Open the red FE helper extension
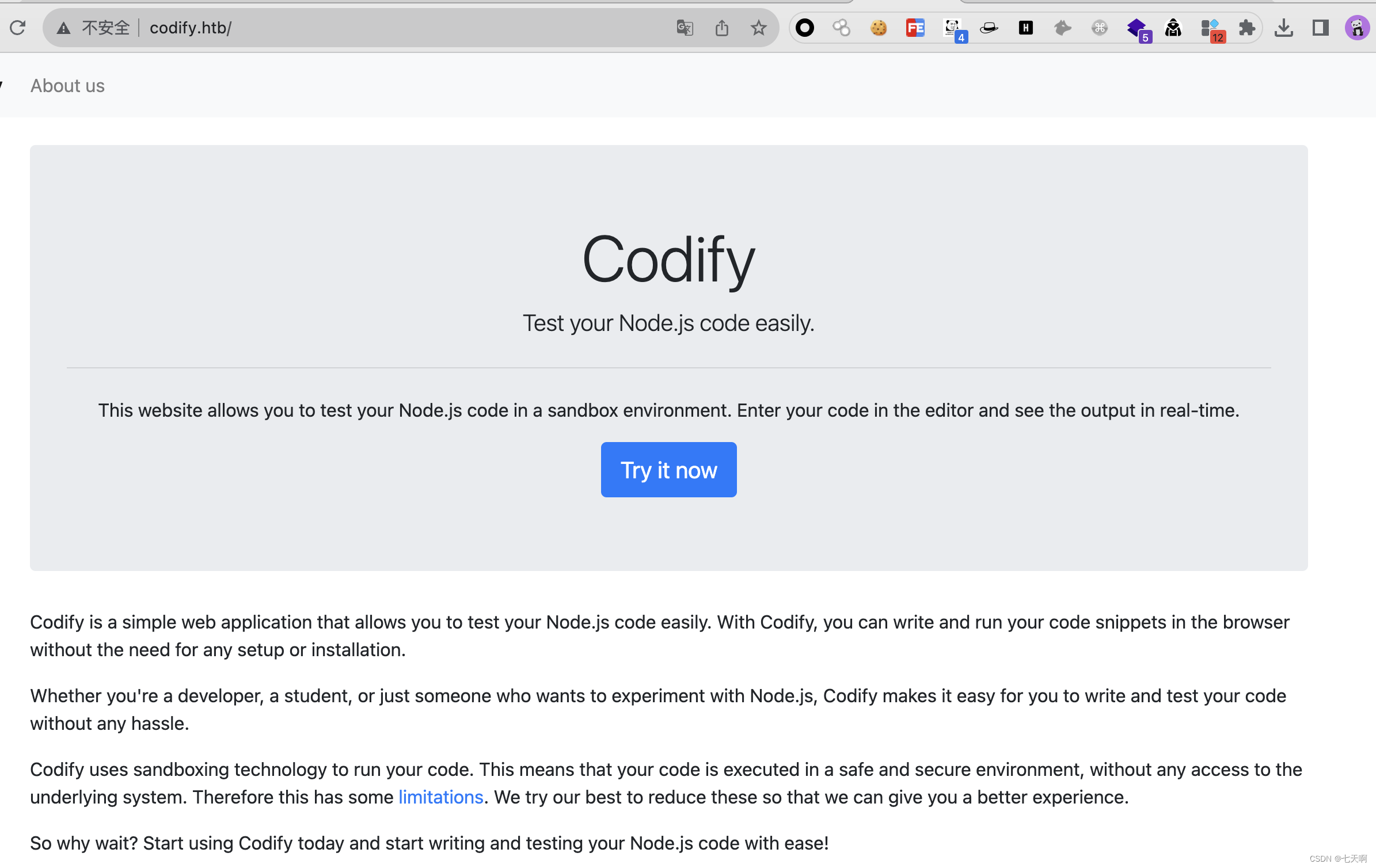Image resolution: width=1376 pixels, height=868 pixels. [915, 28]
